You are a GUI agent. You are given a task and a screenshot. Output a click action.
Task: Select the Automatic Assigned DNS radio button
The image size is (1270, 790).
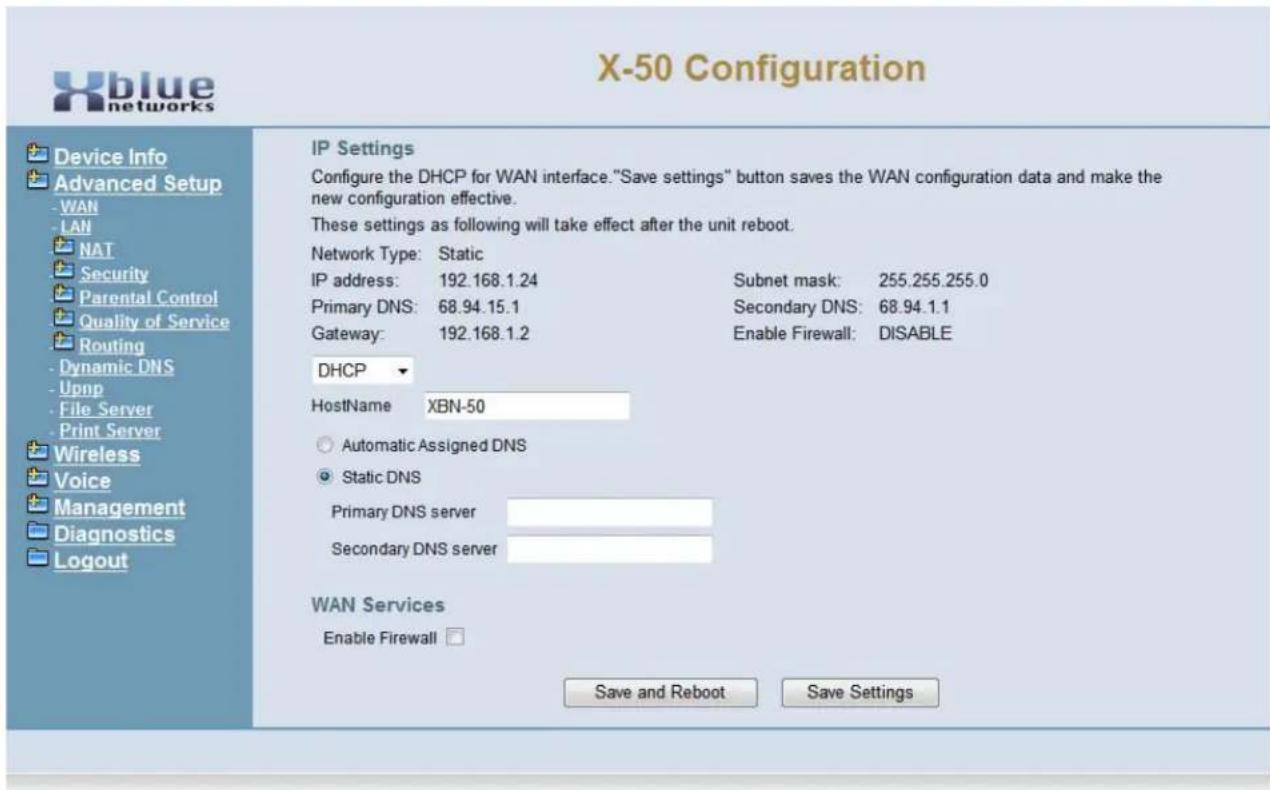click(323, 446)
